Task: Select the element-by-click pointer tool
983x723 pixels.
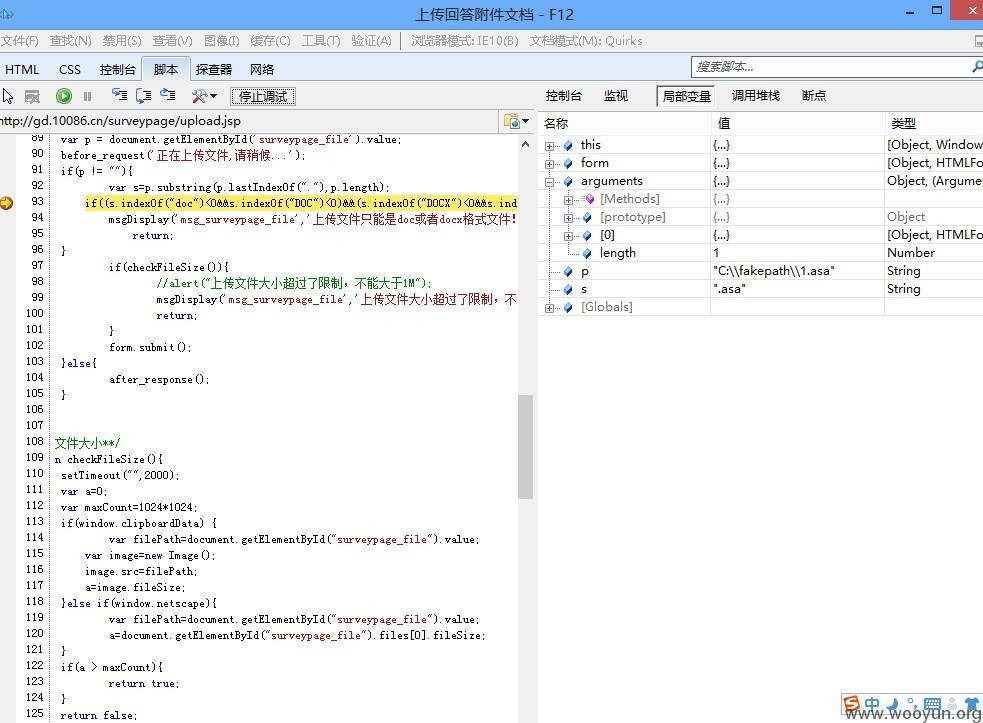Action: coord(8,96)
